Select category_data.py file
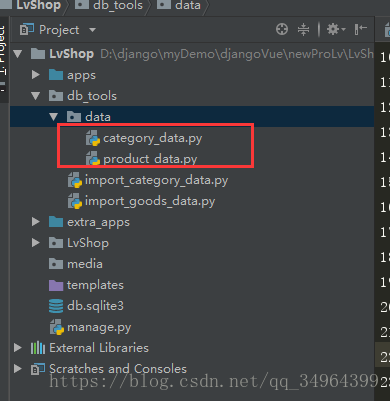The image size is (390, 401). [x=152, y=138]
